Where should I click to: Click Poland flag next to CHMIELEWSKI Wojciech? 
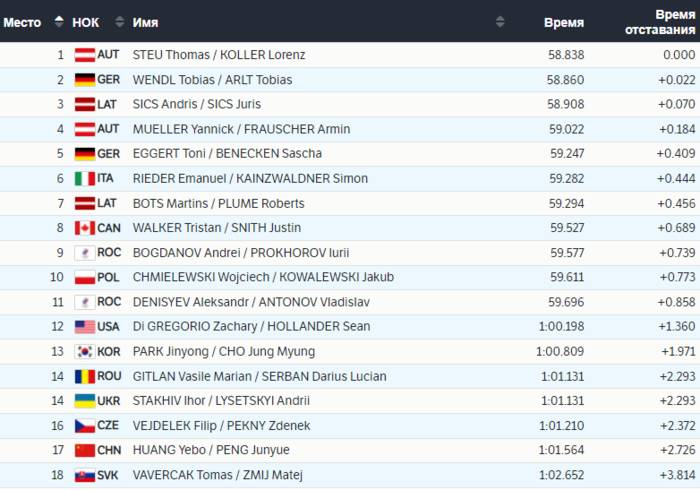click(x=85, y=277)
